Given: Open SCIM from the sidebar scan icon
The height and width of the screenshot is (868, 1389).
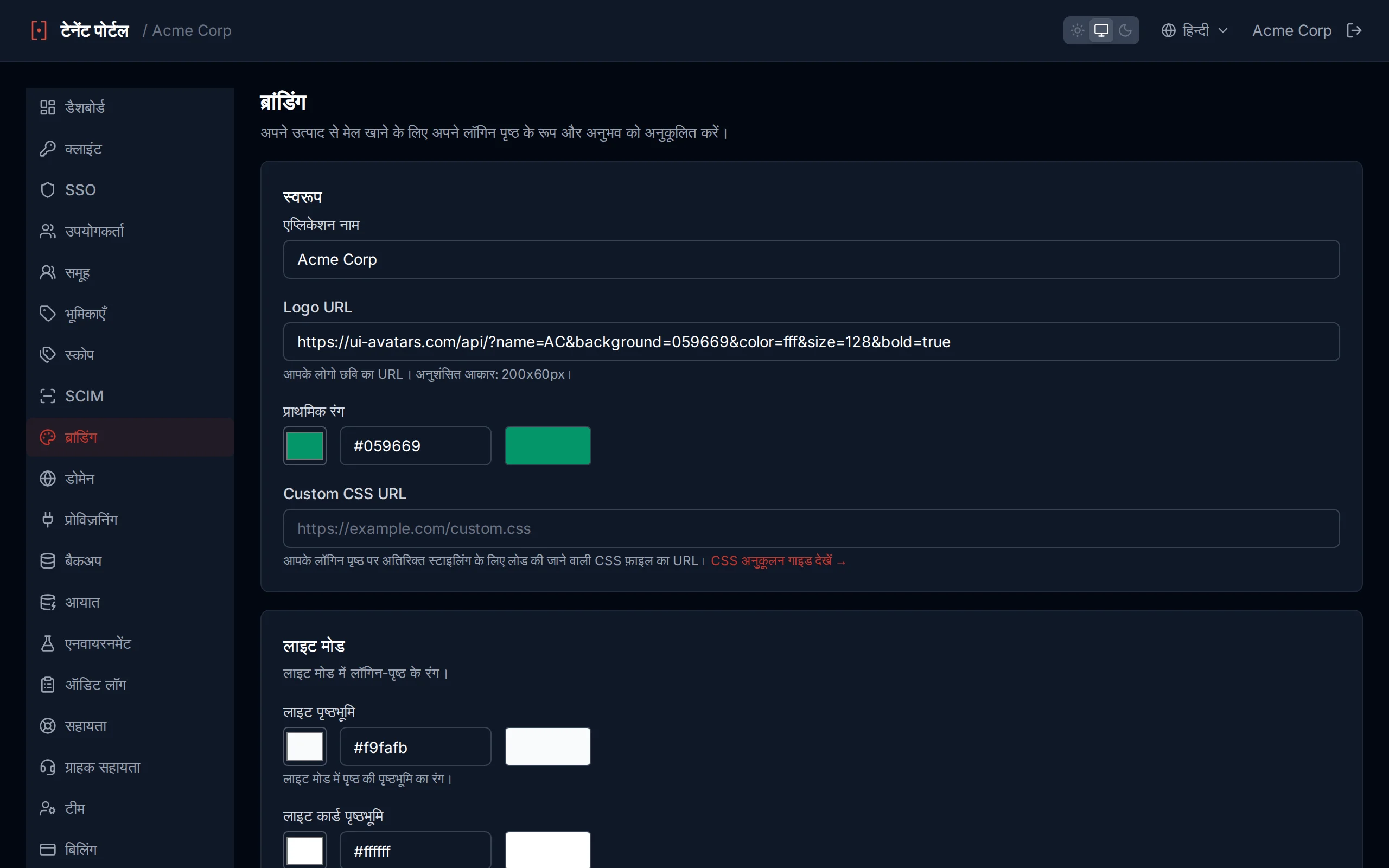Looking at the screenshot, I should click(48, 396).
